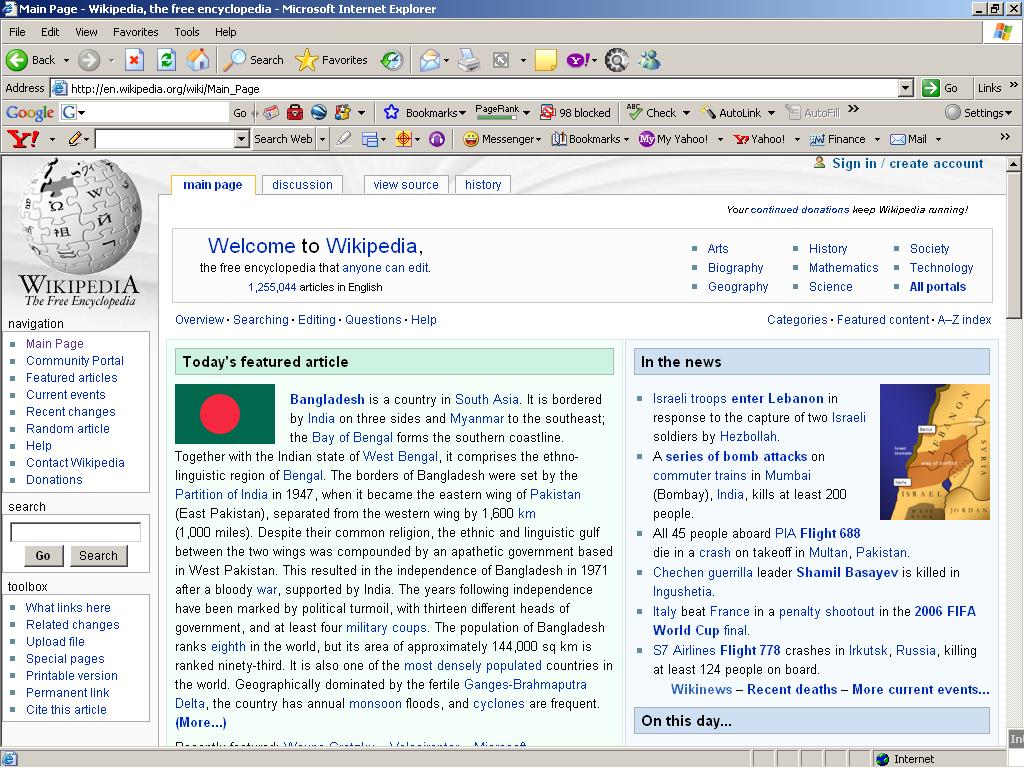Open the Yahoo Messenger smiley button
Viewport: 1024px width, 768px height.
pos(502,138)
